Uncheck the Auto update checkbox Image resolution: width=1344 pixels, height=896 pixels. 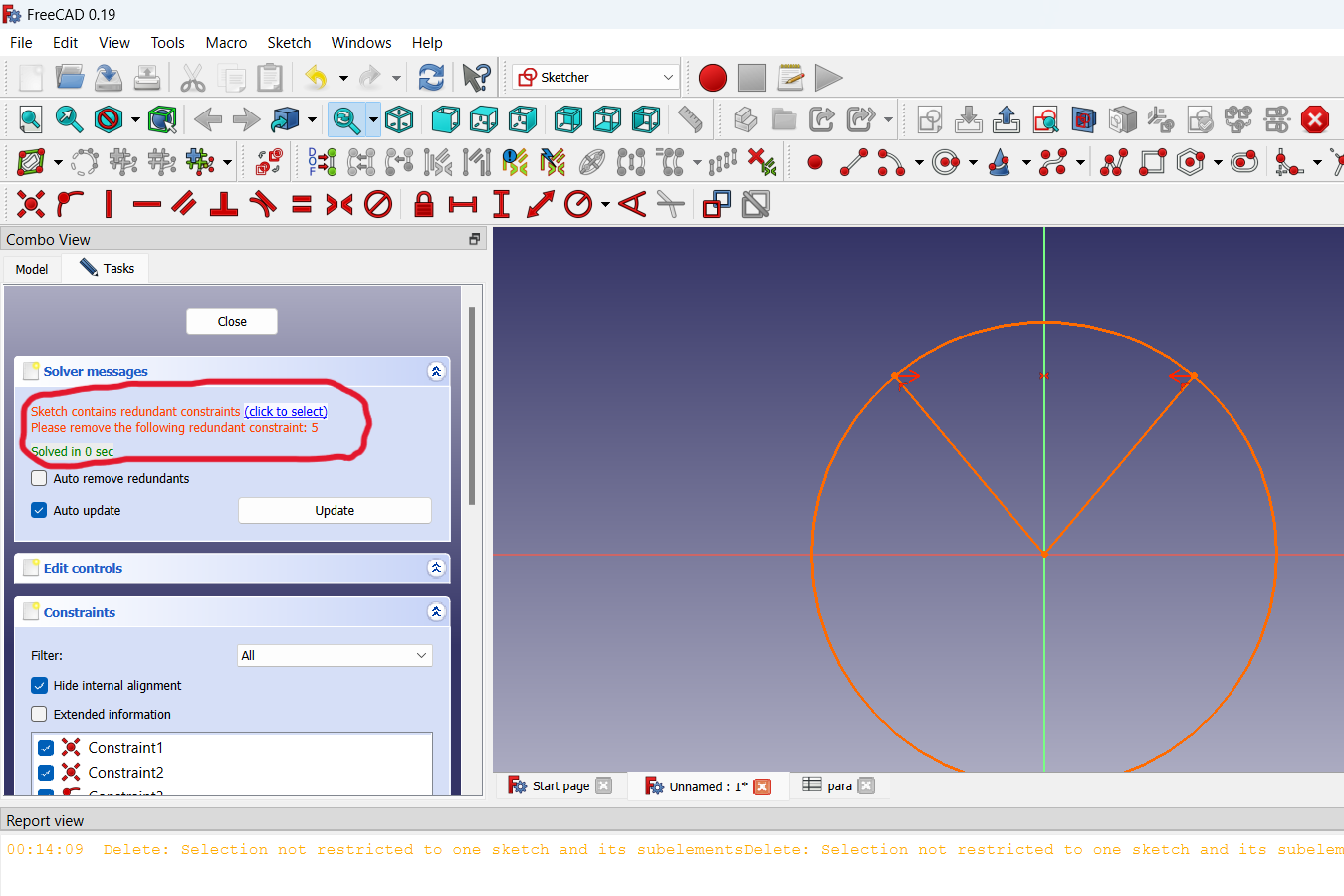coord(39,510)
